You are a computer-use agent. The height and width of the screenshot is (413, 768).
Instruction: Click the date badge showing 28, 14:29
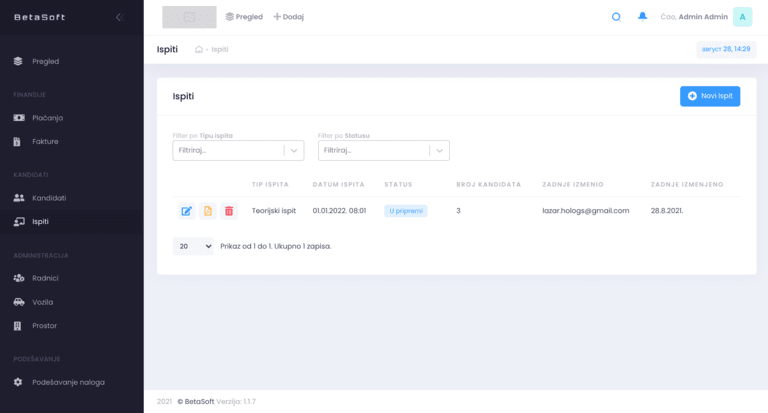(726, 49)
